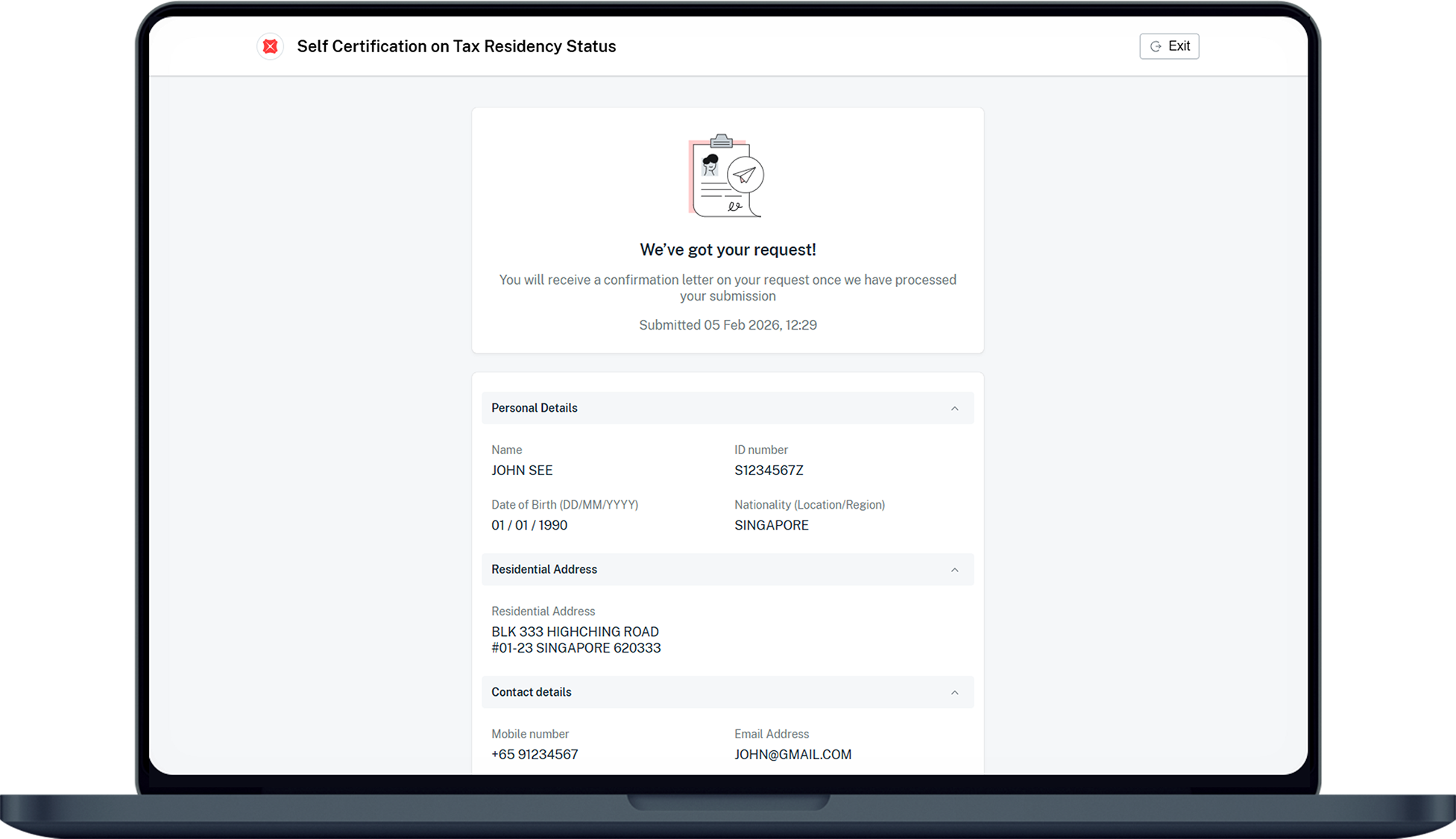
Task: Click the mobile number +65 91234567
Action: click(535, 754)
